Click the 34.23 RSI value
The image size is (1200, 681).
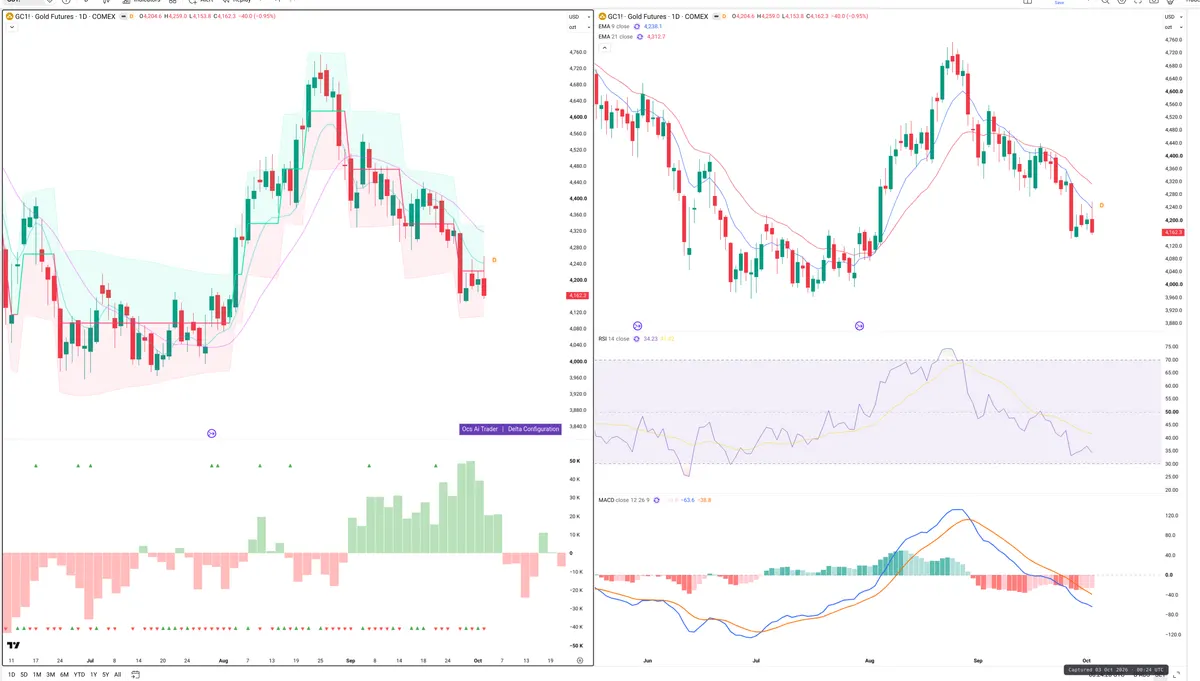point(653,339)
